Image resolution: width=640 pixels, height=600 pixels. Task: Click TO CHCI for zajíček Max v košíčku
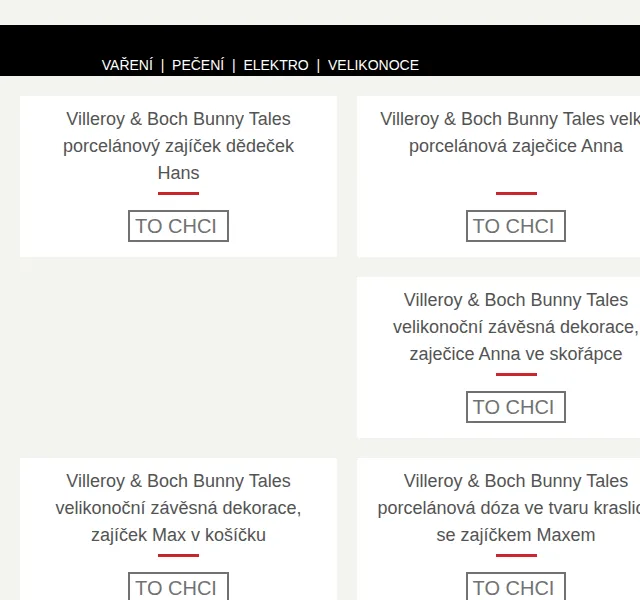178,587
